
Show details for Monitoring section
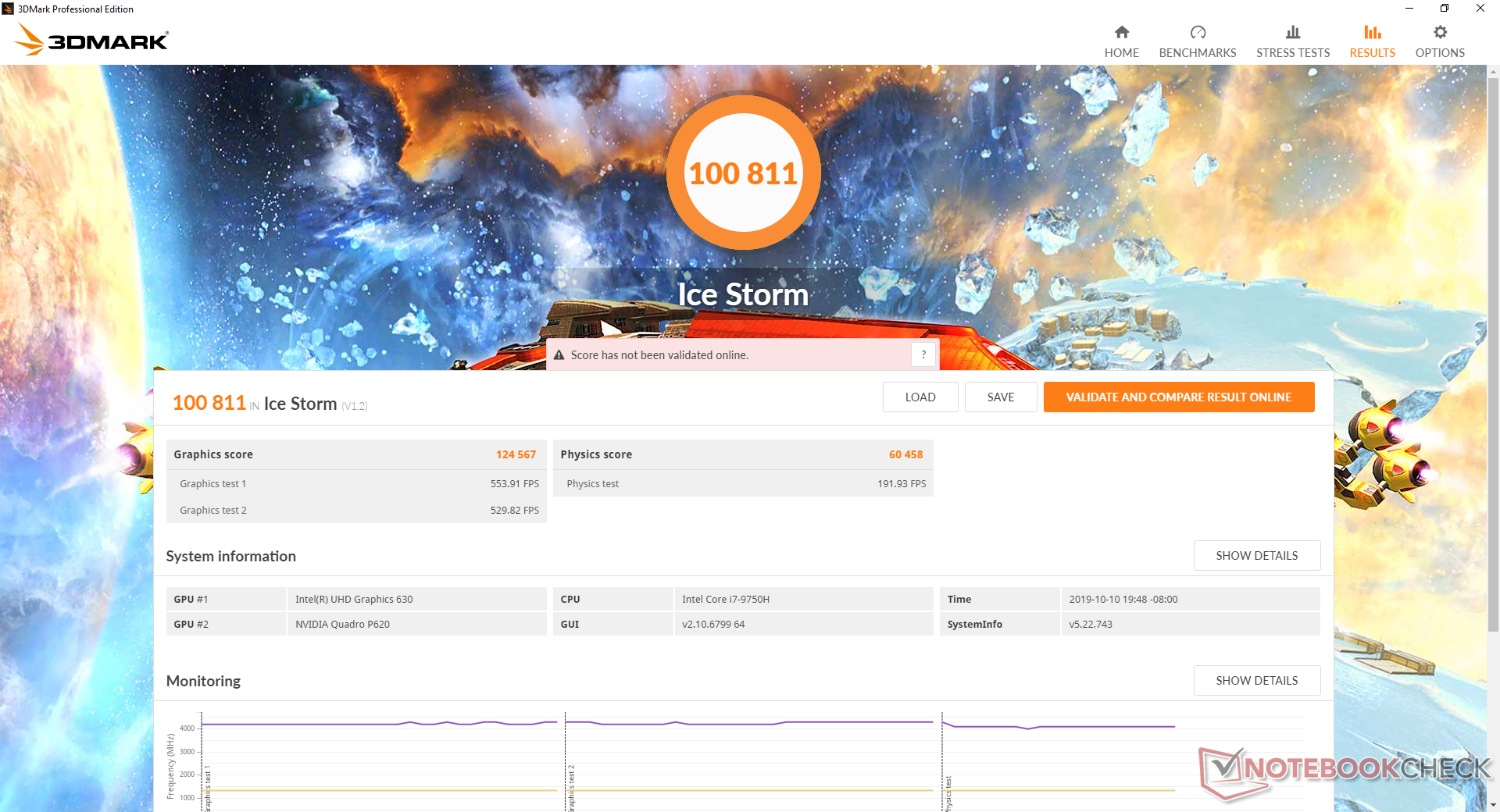click(x=1256, y=681)
